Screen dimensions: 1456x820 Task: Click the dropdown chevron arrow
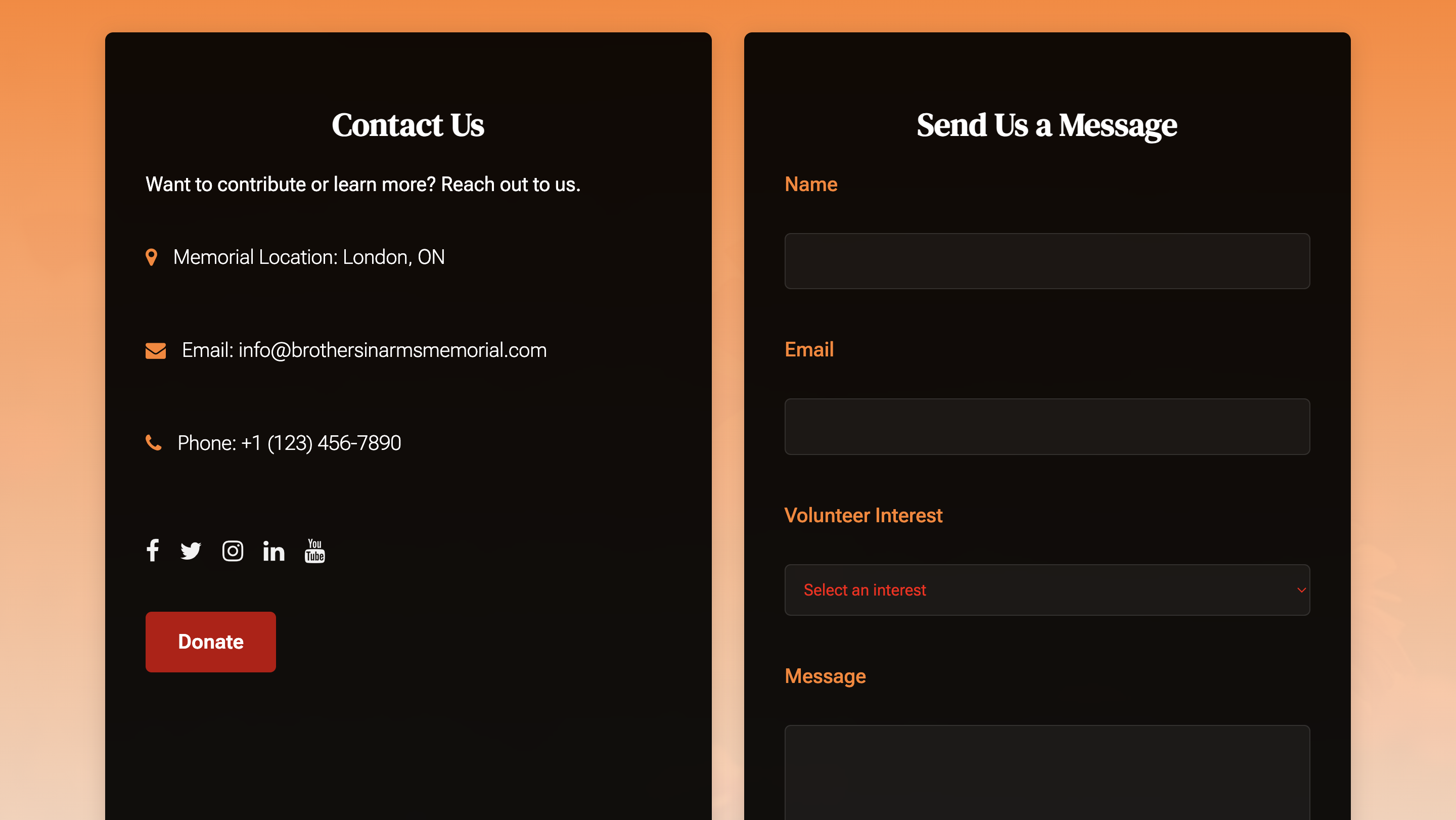pyautogui.click(x=1301, y=590)
